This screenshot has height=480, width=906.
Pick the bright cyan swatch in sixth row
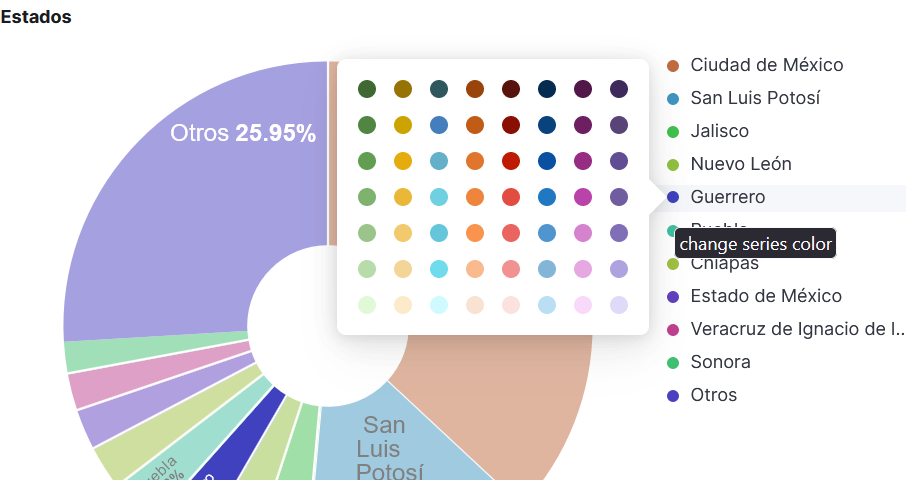click(439, 269)
